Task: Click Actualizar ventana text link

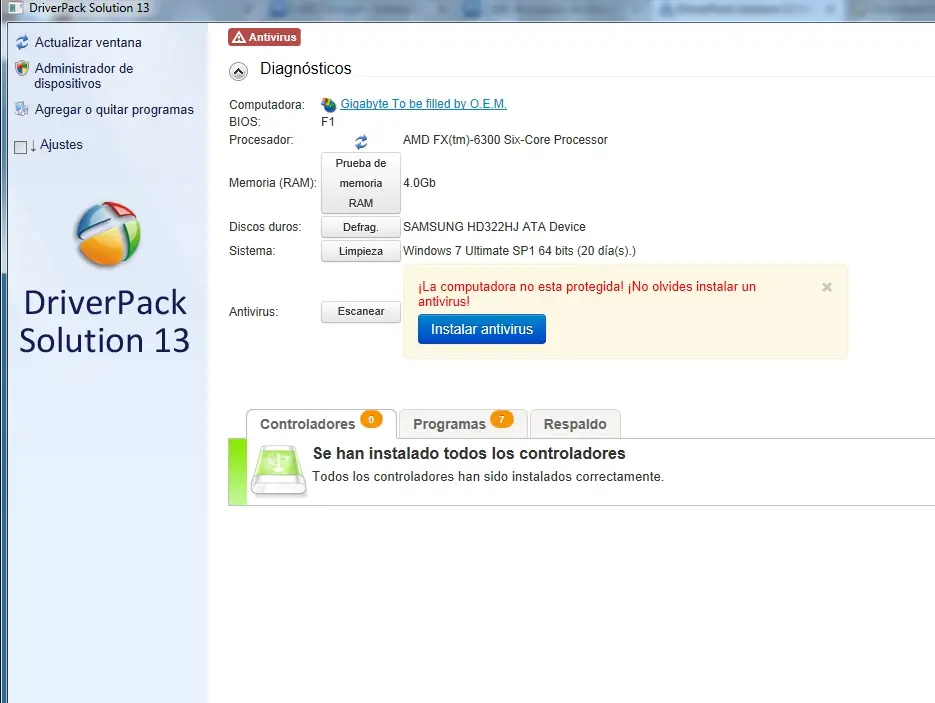Action: click(x=88, y=42)
